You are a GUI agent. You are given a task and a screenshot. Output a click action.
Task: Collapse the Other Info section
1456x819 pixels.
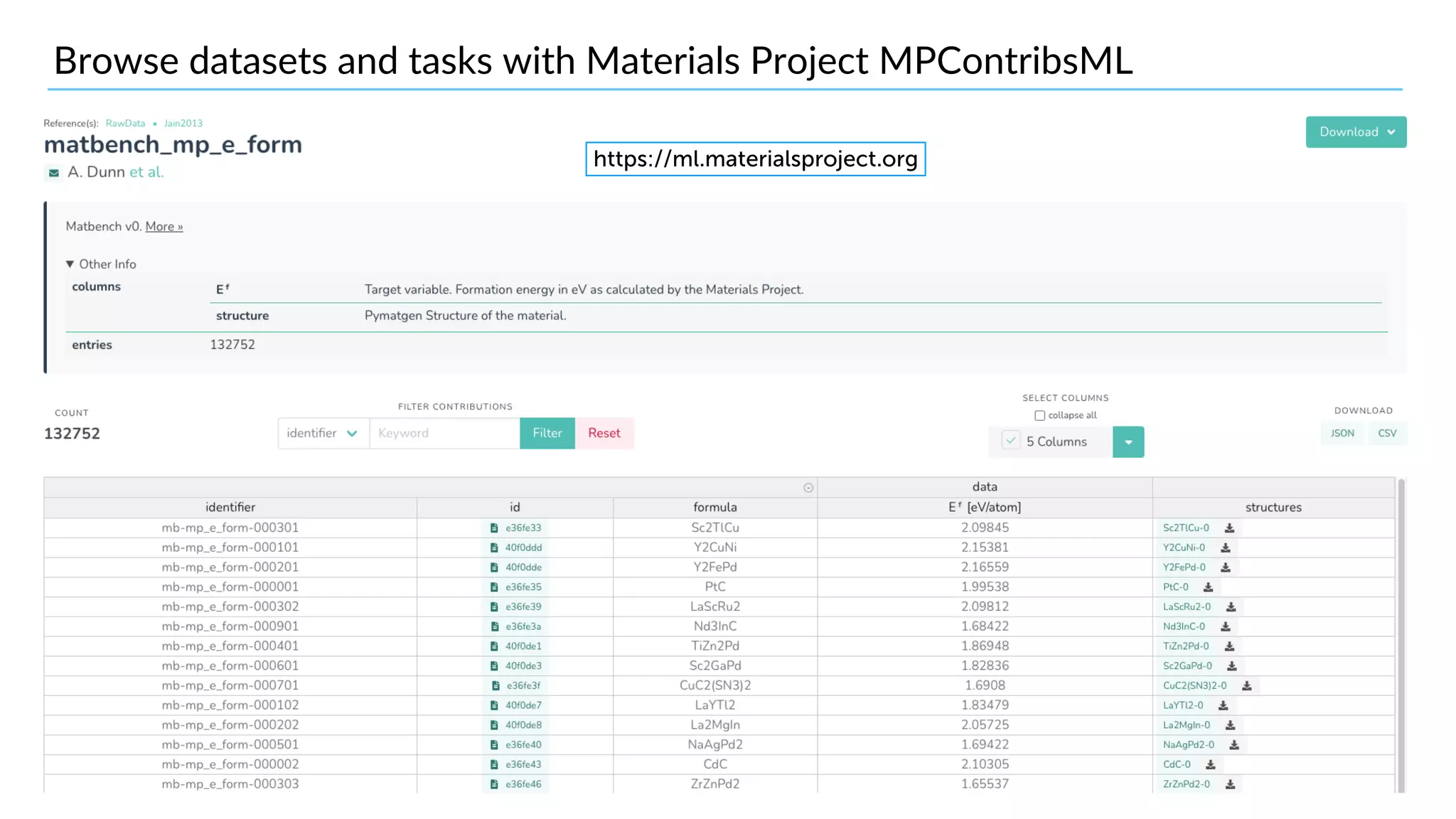101,264
